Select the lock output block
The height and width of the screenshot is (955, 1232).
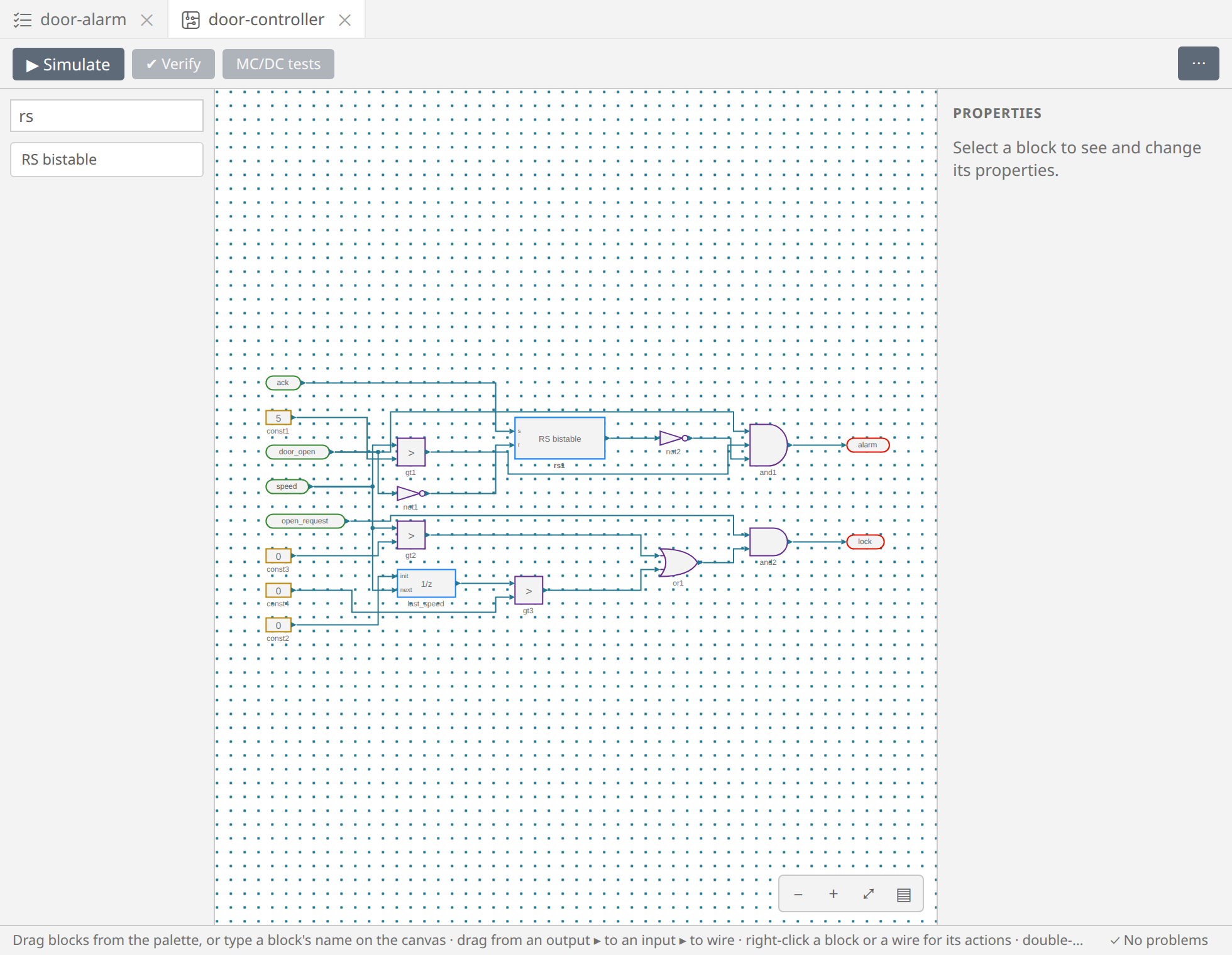[x=865, y=542]
